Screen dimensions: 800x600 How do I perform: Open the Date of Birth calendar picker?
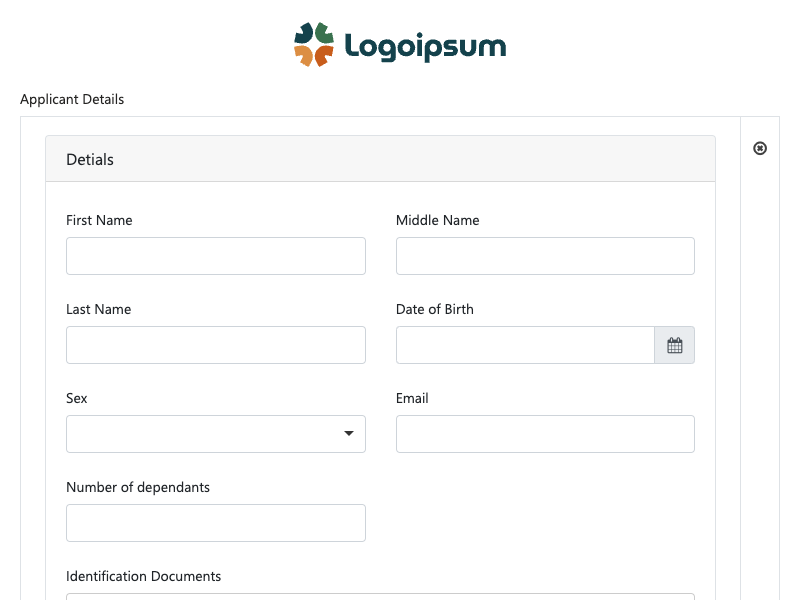674,345
